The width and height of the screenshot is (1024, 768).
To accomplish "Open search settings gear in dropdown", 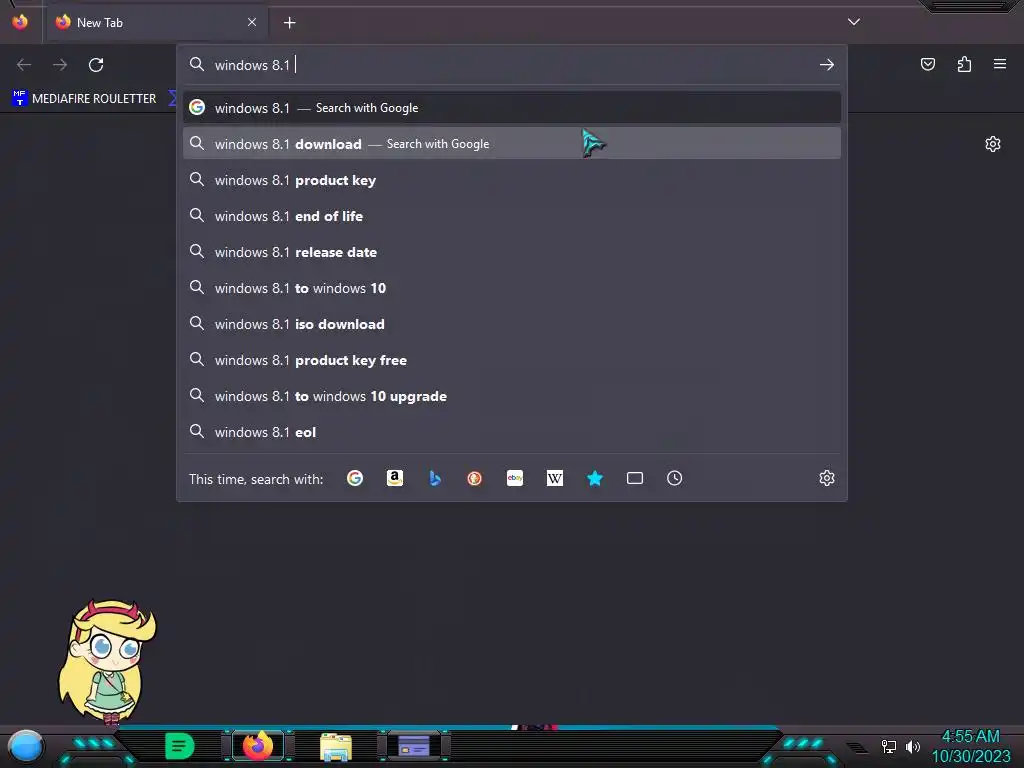I will 827,478.
